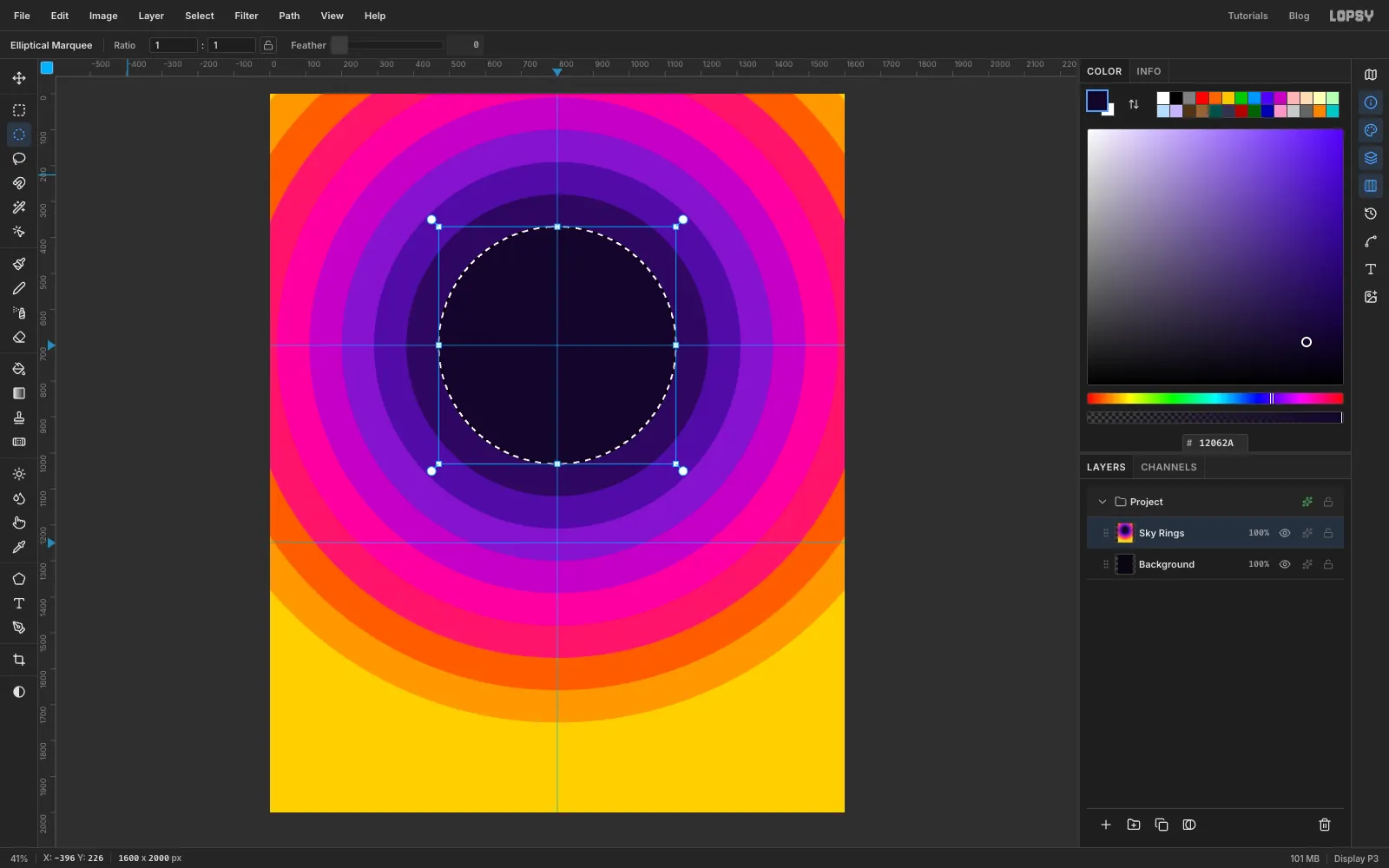Open the Select menu

200,16
